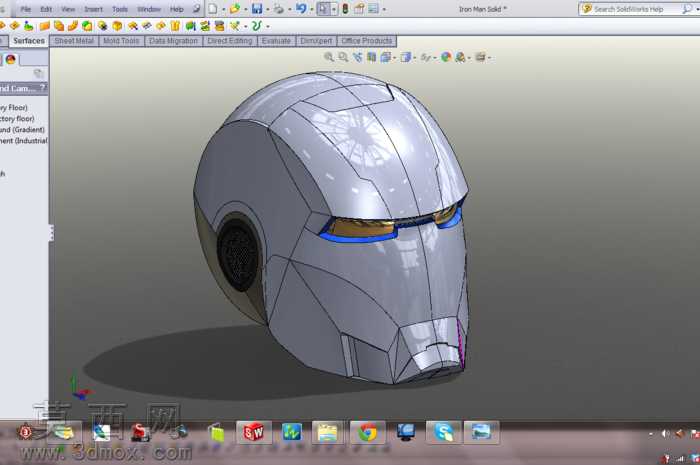This screenshot has width=700, height=465.
Task: Open the View menu
Action: point(68,9)
